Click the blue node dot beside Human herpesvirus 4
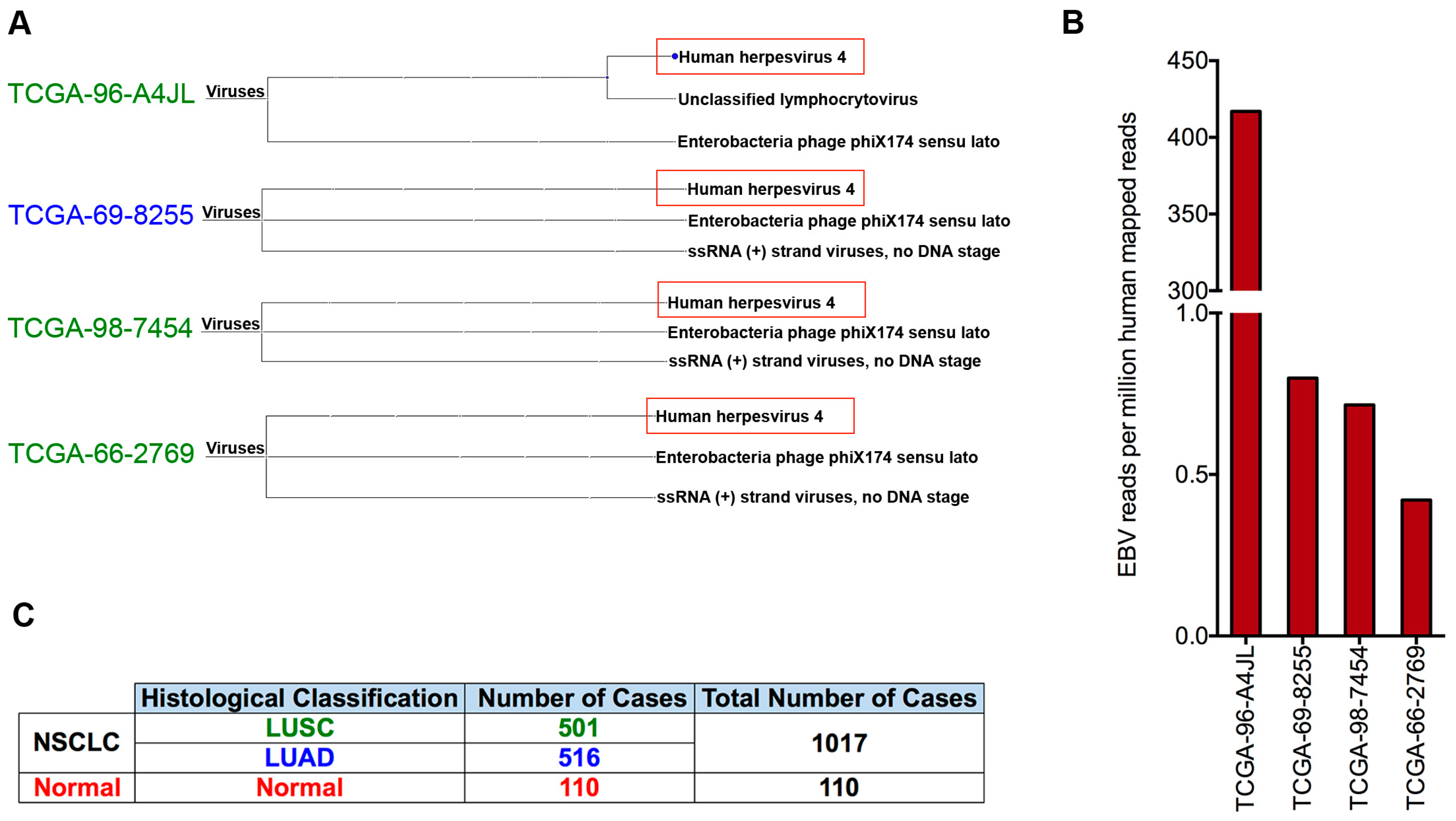 674,57
